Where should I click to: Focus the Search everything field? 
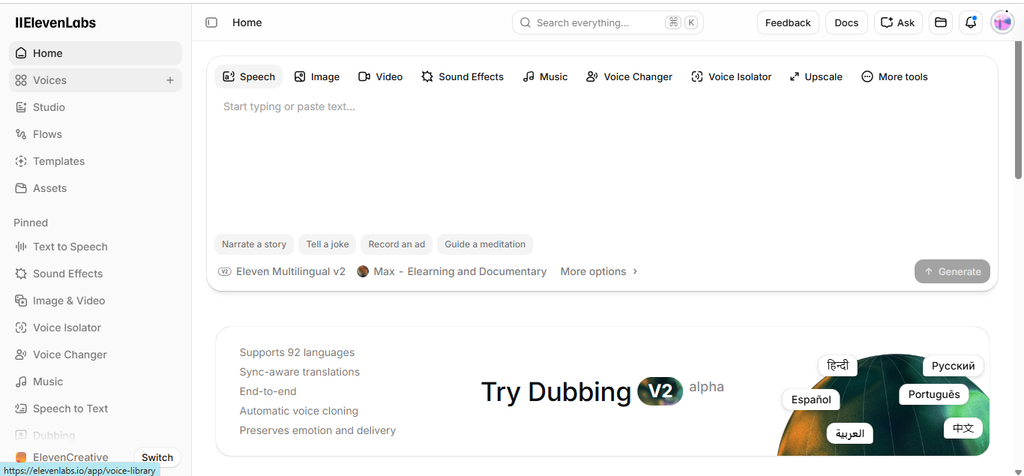tap(607, 23)
